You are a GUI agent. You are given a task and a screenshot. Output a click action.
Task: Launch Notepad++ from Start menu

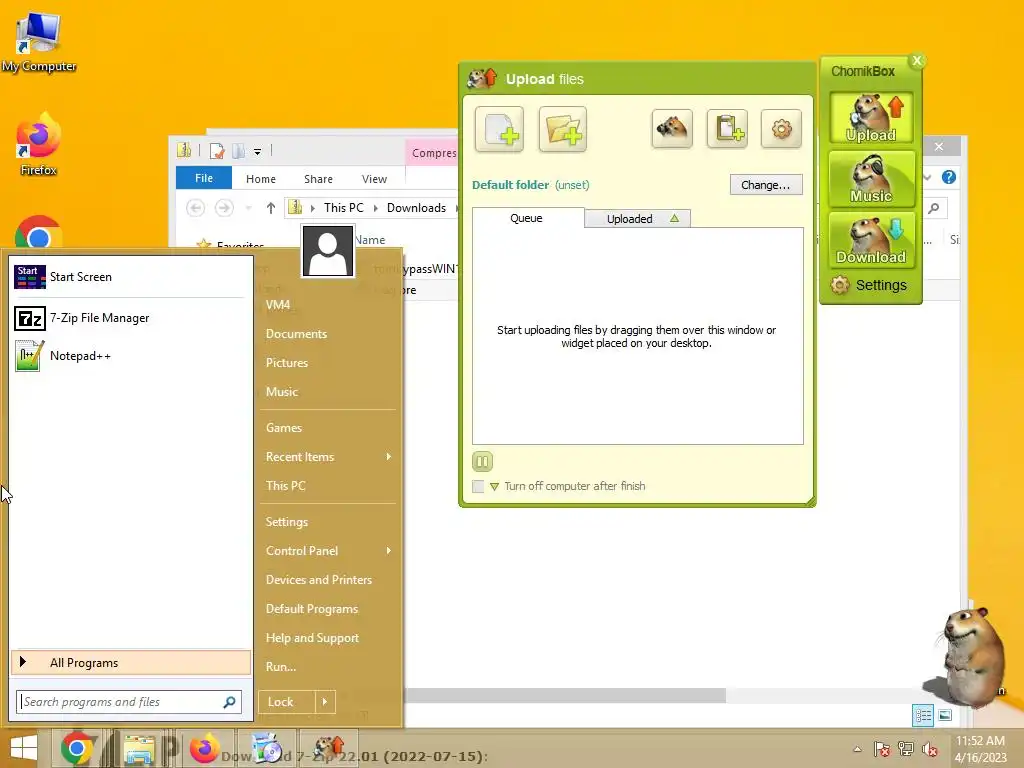coord(130,356)
